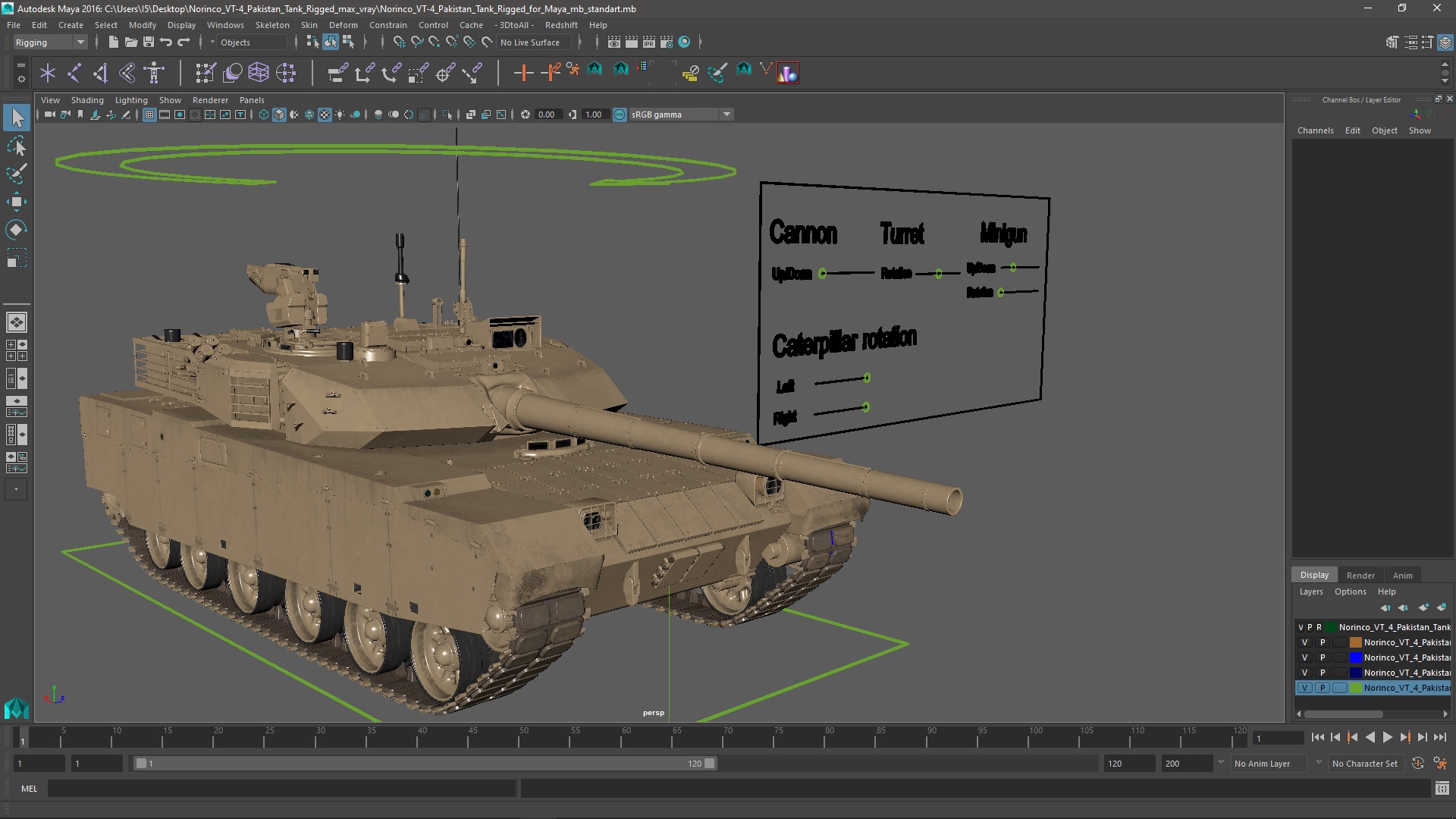This screenshot has height=819, width=1456.
Task: Click the Snap to Grids magnet icon
Action: (x=399, y=42)
